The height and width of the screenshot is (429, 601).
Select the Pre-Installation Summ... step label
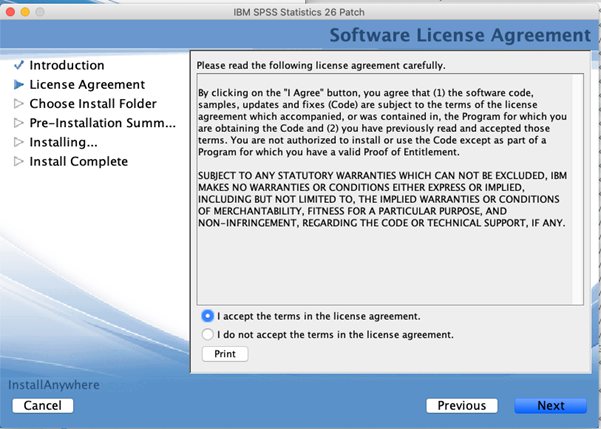pyautogui.click(x=102, y=123)
